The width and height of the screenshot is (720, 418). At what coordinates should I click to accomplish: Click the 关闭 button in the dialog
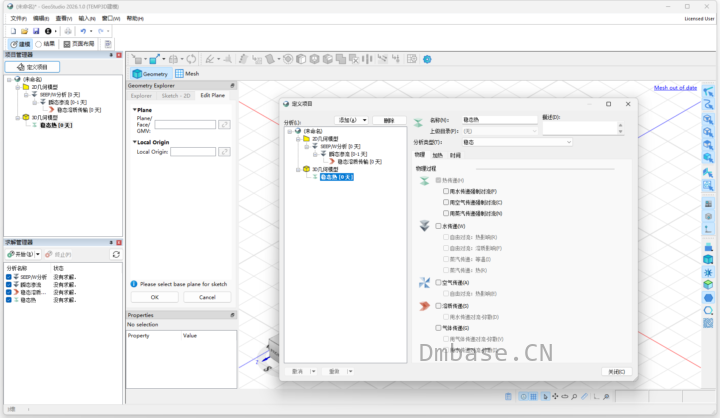pyautogui.click(x=617, y=372)
